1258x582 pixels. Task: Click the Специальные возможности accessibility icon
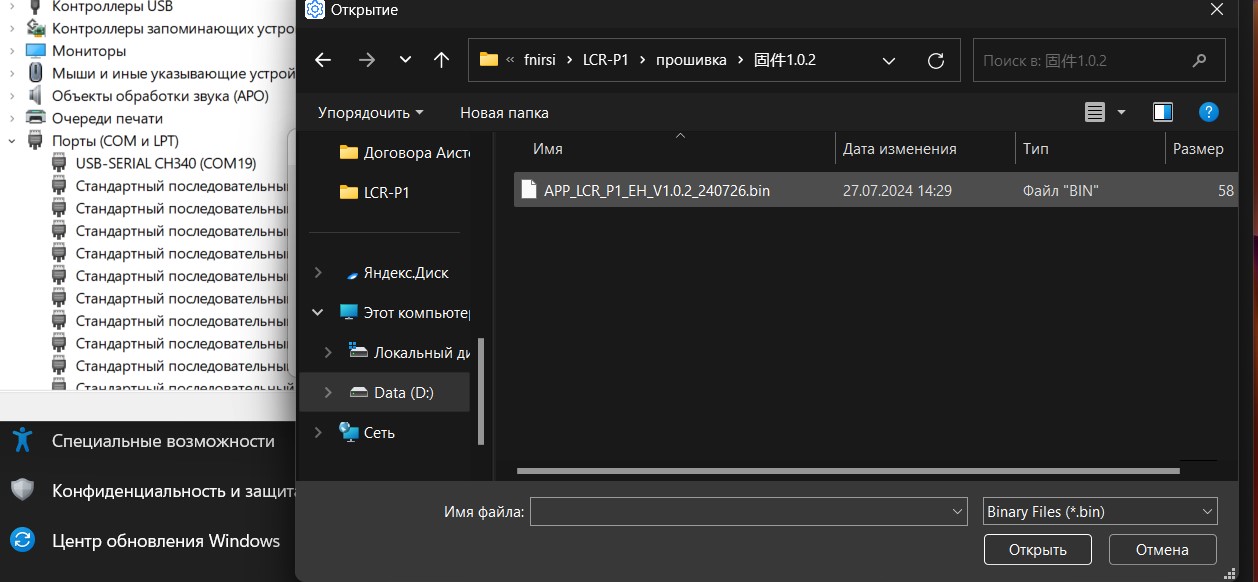pos(22,440)
